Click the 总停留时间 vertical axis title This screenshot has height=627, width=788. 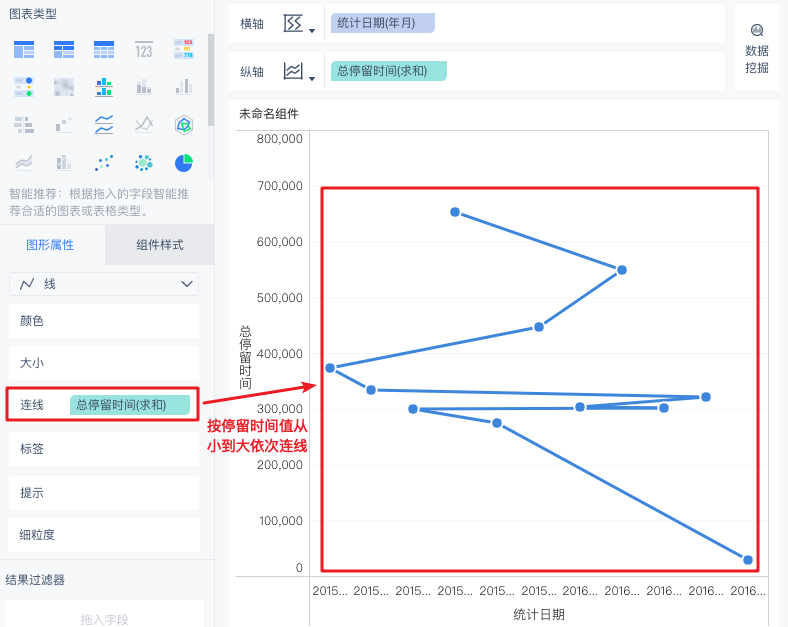(x=245, y=357)
